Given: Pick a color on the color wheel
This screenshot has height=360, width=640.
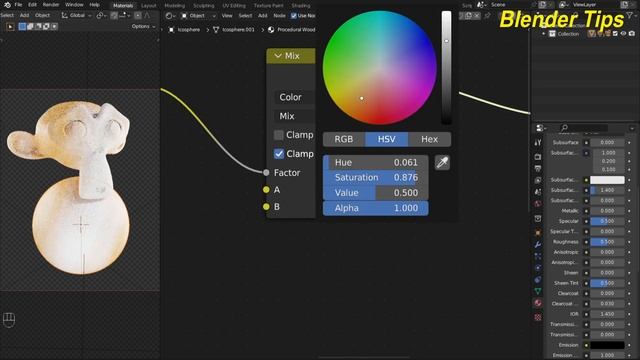Looking at the screenshot, I should pyautogui.click(x=380, y=68).
